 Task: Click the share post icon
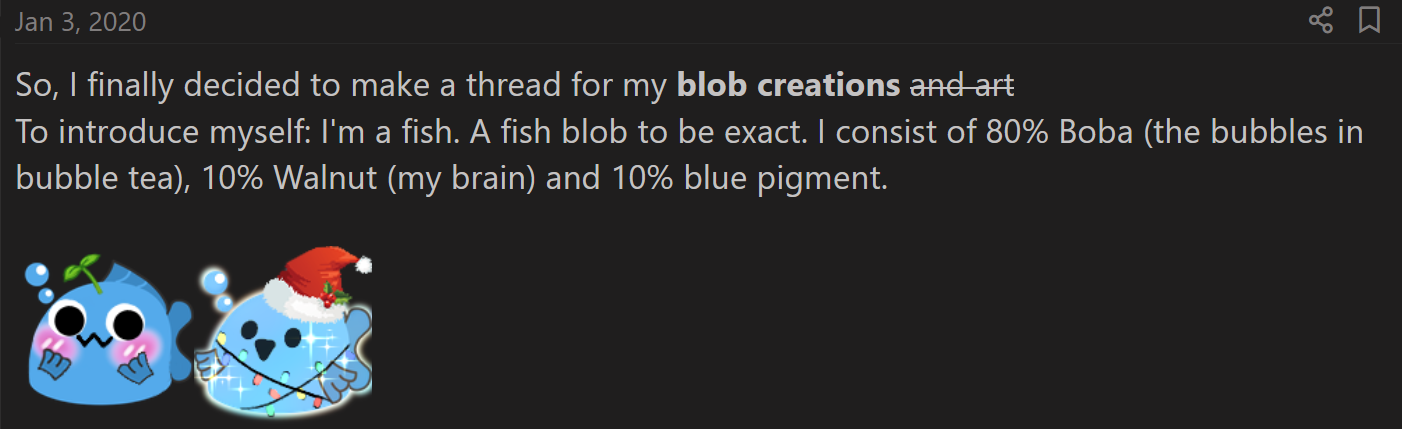coord(1321,20)
